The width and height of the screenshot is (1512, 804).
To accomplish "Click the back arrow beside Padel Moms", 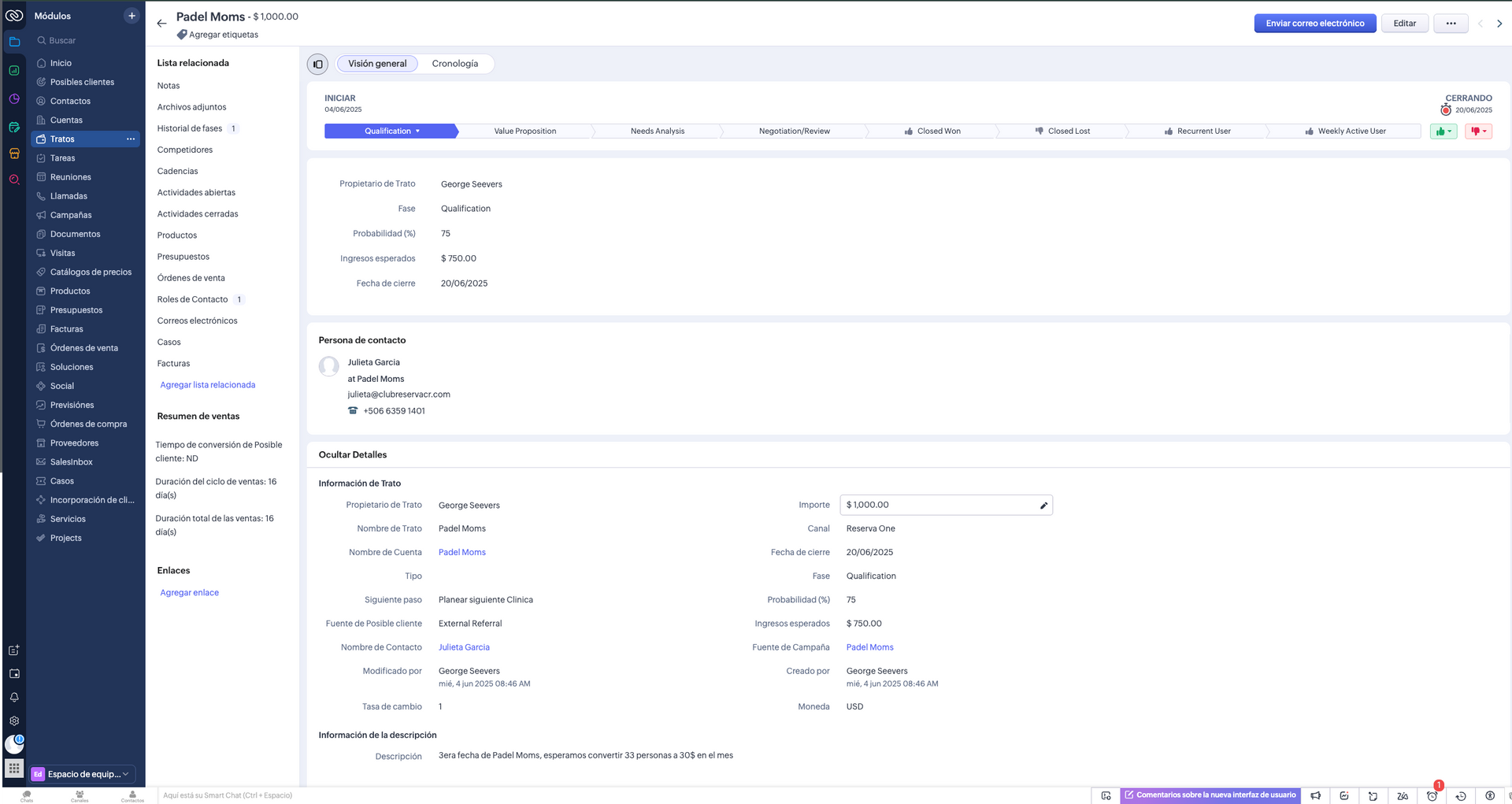I will [x=161, y=24].
